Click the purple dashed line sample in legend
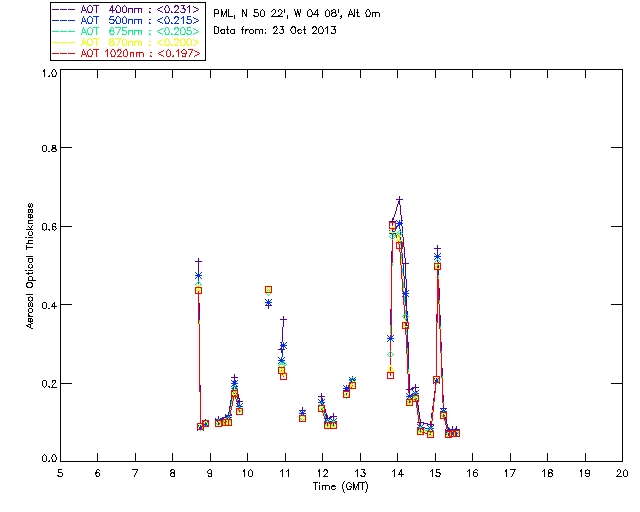This screenshot has height=512, width=640. (x=64, y=9)
